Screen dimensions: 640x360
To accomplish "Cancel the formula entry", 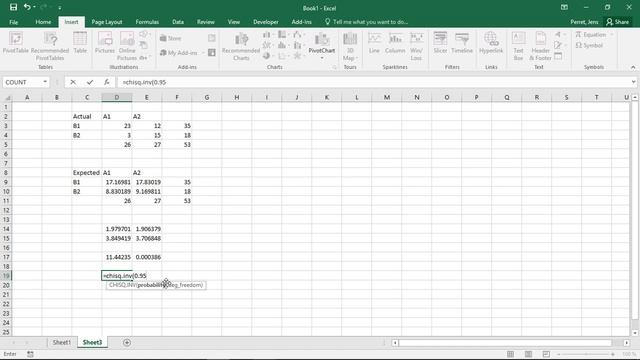I will click(73, 82).
